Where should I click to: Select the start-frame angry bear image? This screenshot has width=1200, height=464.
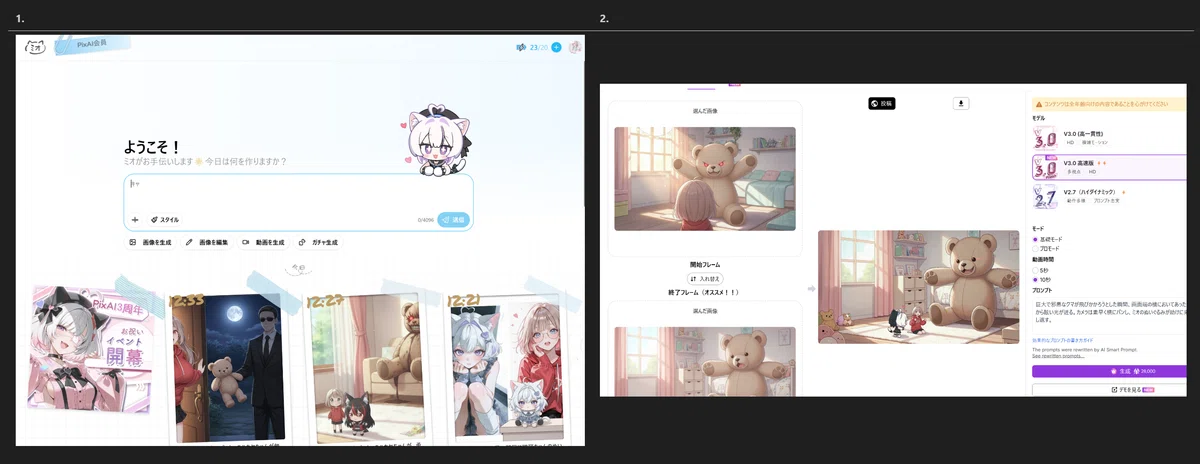pyautogui.click(x=705, y=179)
